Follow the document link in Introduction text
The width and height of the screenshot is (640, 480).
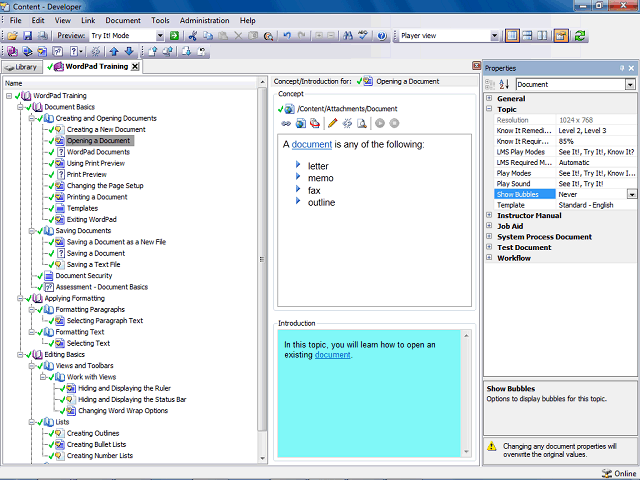point(332,355)
